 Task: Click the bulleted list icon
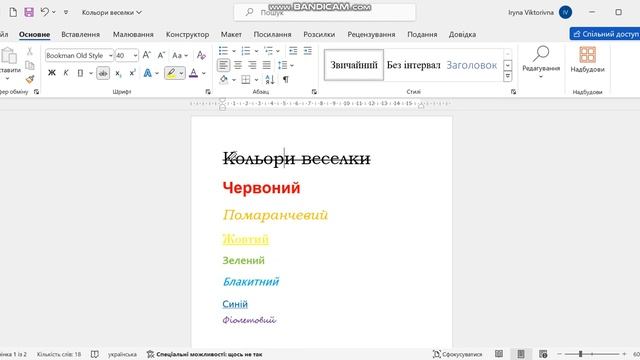click(x=223, y=51)
